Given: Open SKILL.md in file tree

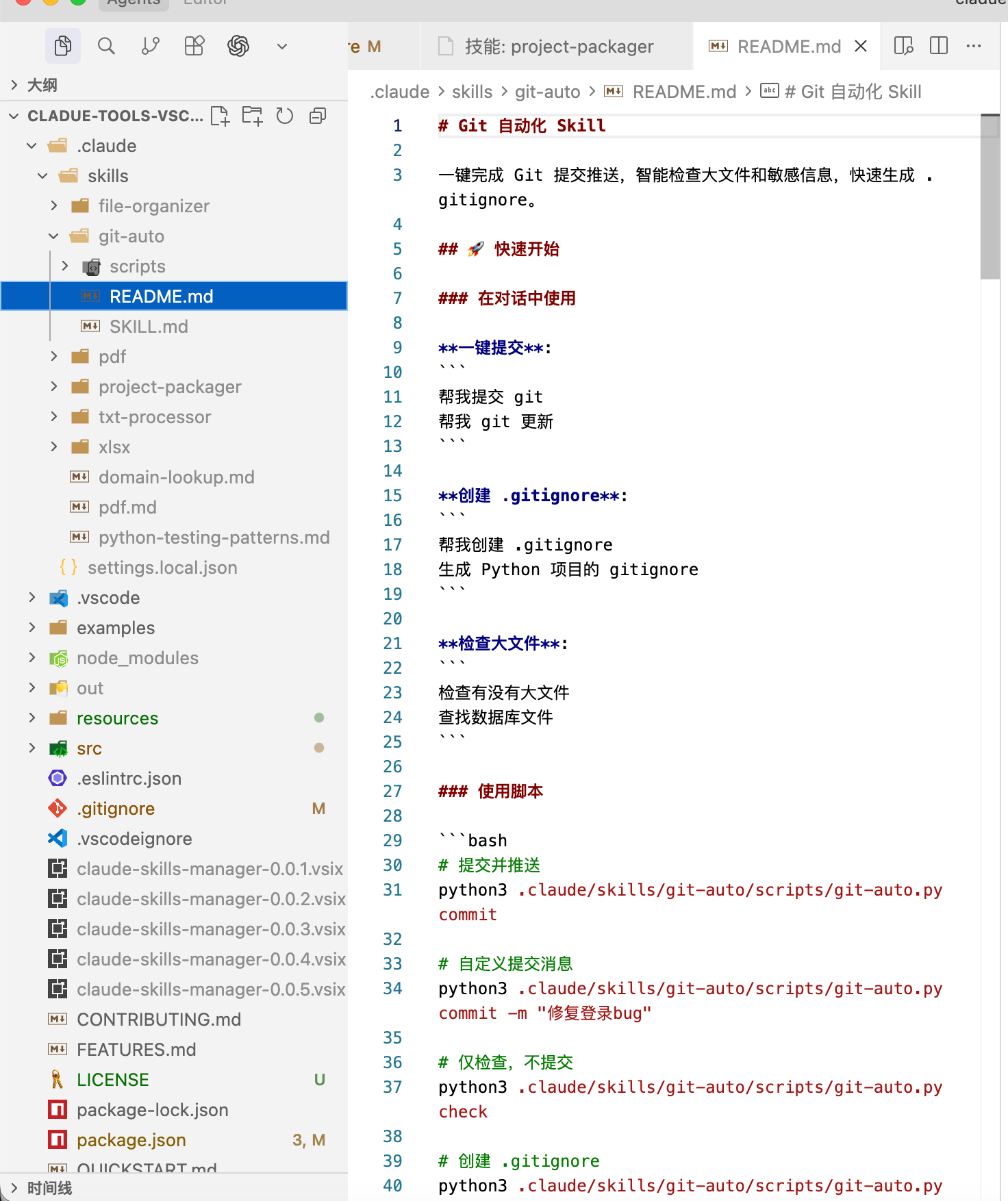Looking at the screenshot, I should point(174,327).
